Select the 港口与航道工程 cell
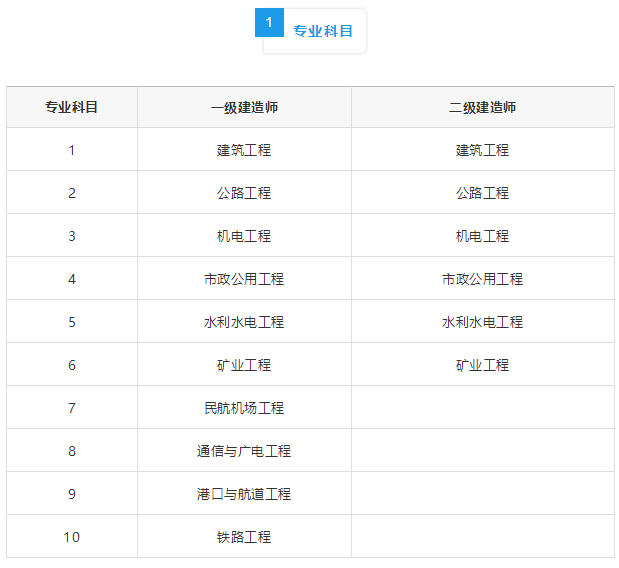Image resolution: width=619 pixels, height=568 pixels. (244, 494)
